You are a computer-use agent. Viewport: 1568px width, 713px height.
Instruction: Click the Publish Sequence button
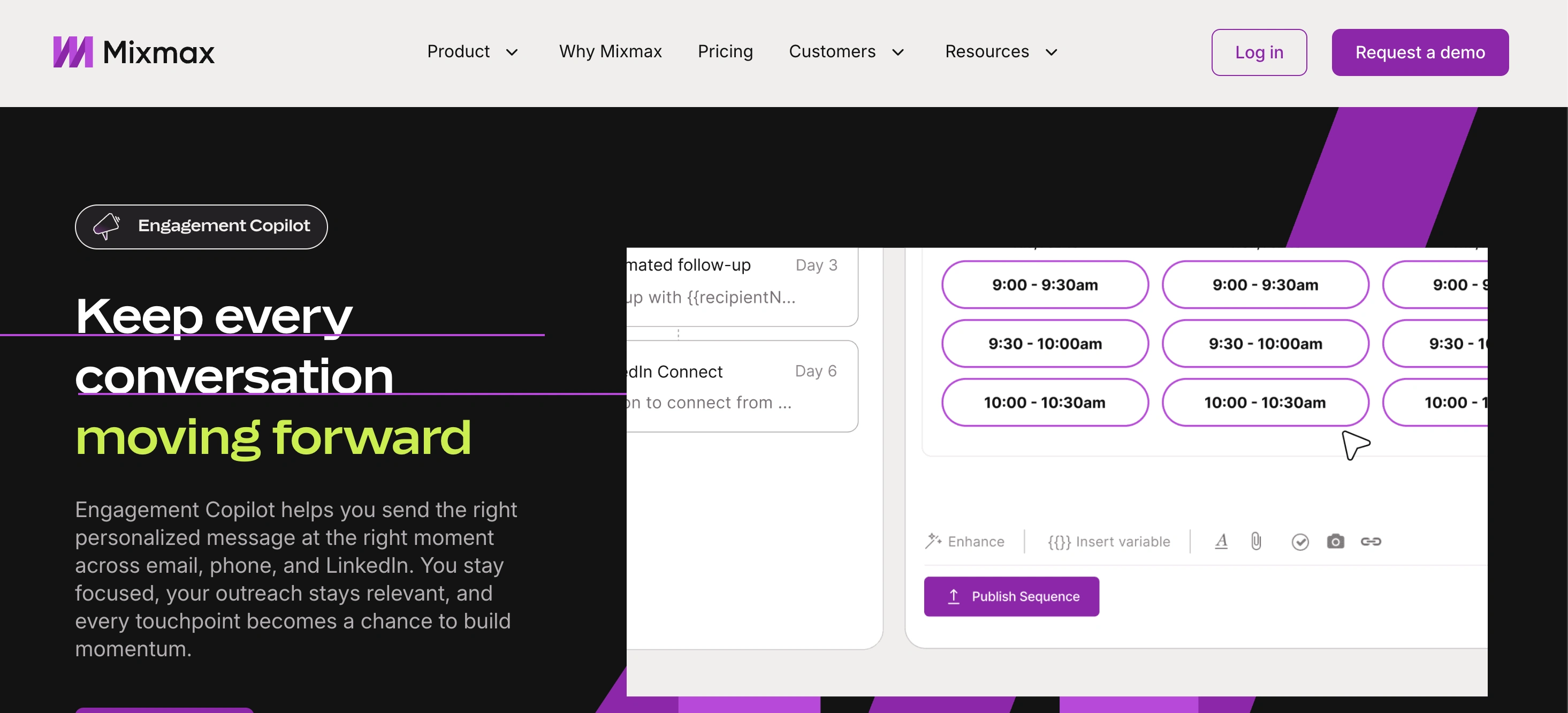tap(1011, 596)
